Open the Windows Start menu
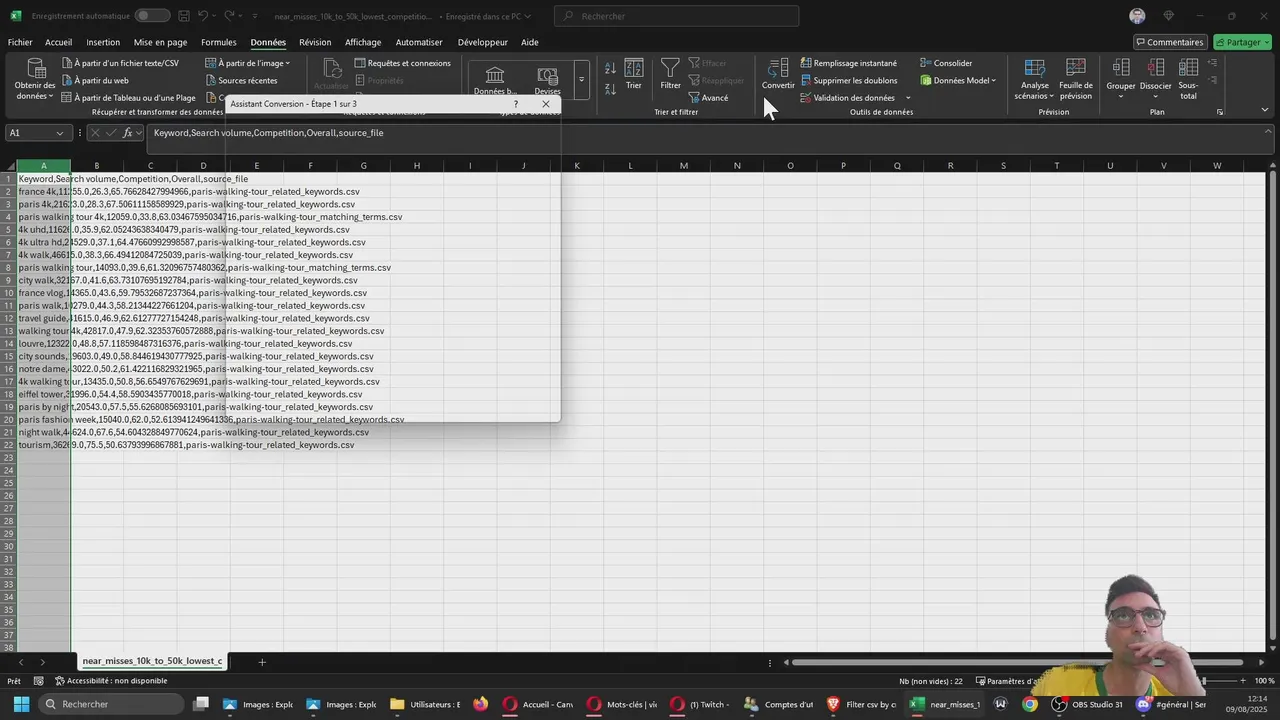This screenshot has height=720, width=1280. pyautogui.click(x=21, y=704)
